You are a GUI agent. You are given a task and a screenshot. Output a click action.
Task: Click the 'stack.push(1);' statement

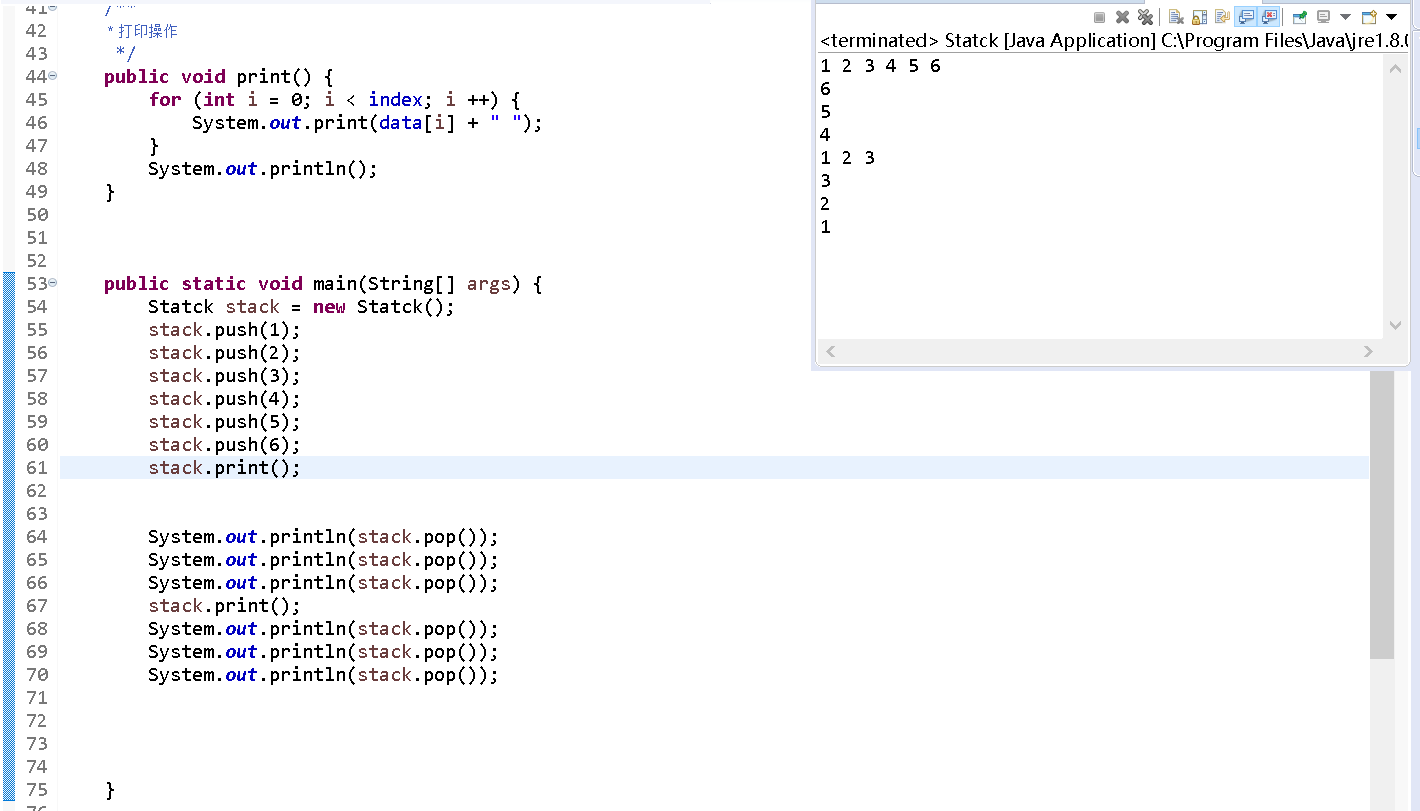(x=224, y=330)
